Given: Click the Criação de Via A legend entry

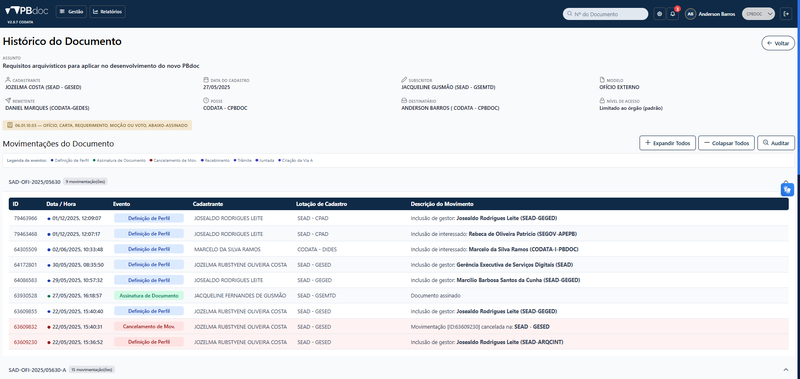Looking at the screenshot, I should (295, 160).
